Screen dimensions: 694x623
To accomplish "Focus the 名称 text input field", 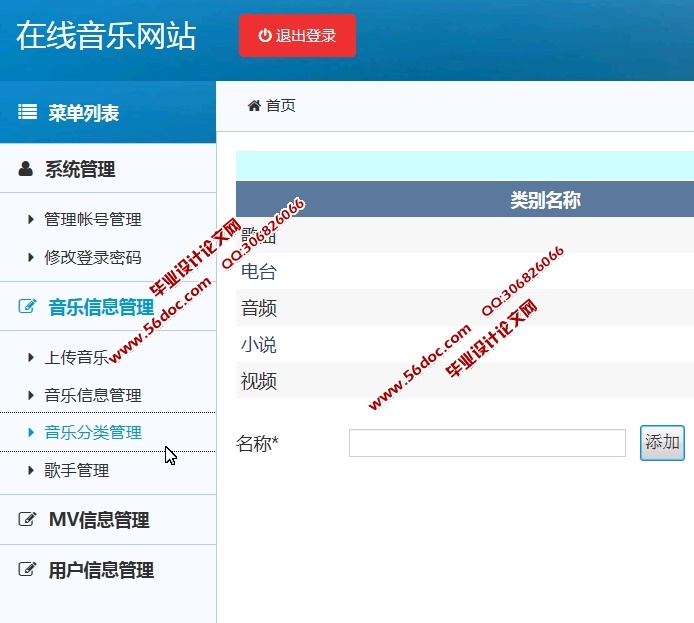I will (x=487, y=443).
